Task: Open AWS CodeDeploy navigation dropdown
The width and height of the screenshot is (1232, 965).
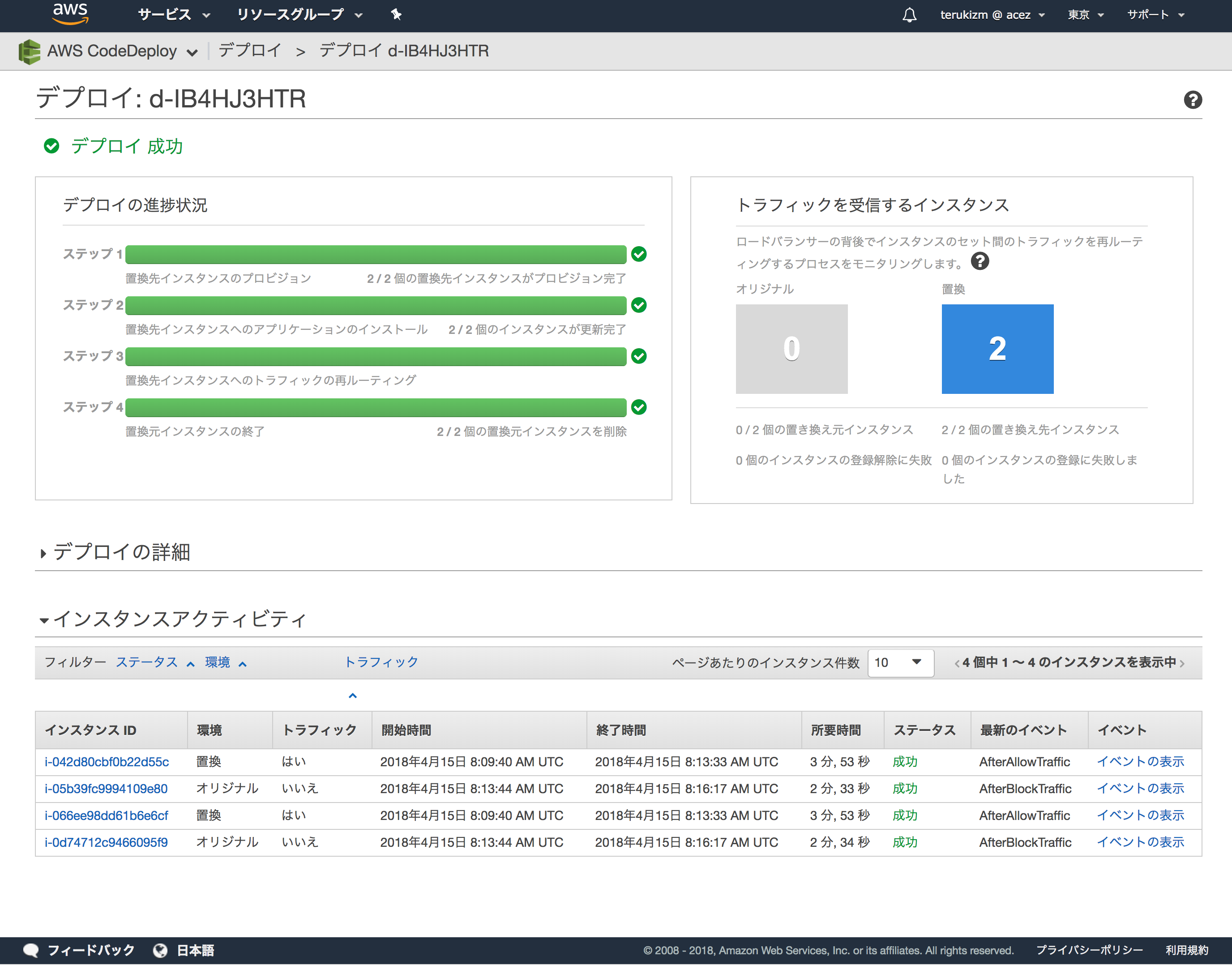Action: pyautogui.click(x=122, y=51)
